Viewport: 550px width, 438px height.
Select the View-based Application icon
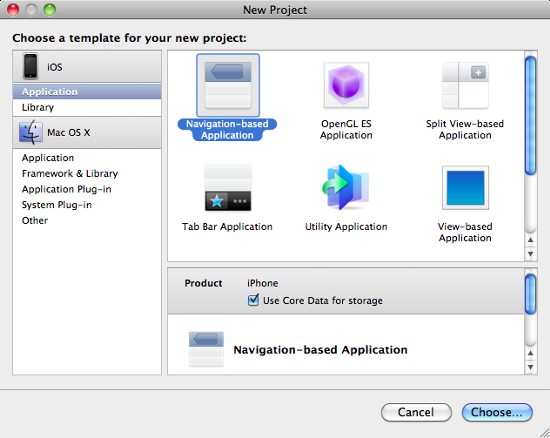(465, 188)
